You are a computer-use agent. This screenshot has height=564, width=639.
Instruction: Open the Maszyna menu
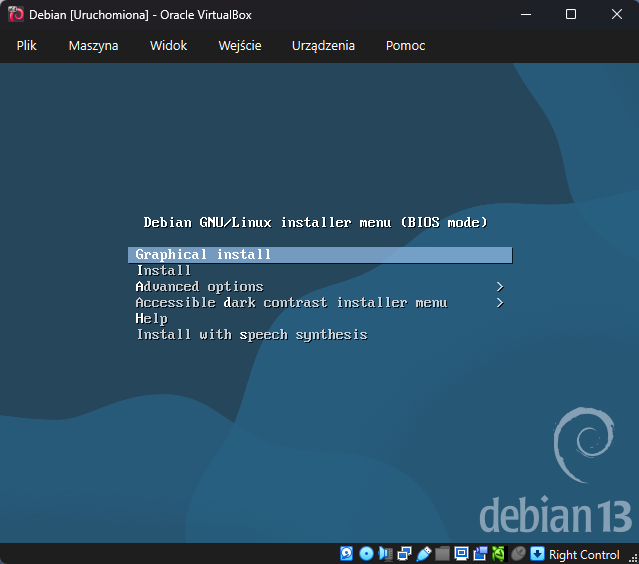(93, 46)
